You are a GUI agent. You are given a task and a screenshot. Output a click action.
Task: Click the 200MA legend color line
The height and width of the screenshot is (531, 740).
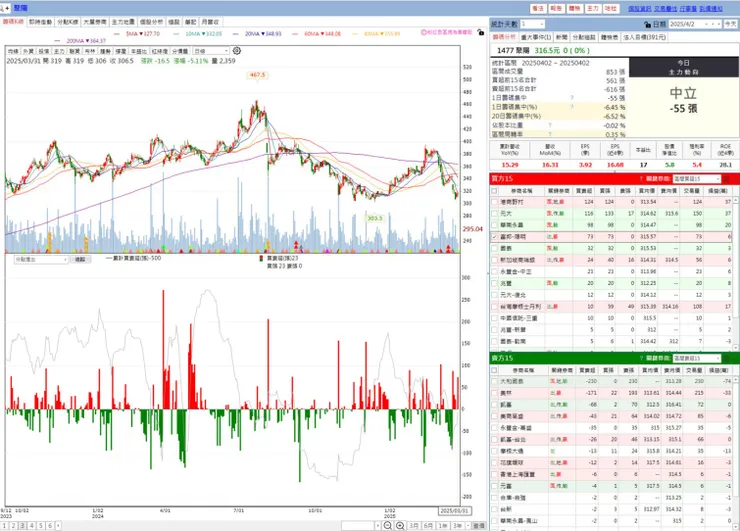58,41
